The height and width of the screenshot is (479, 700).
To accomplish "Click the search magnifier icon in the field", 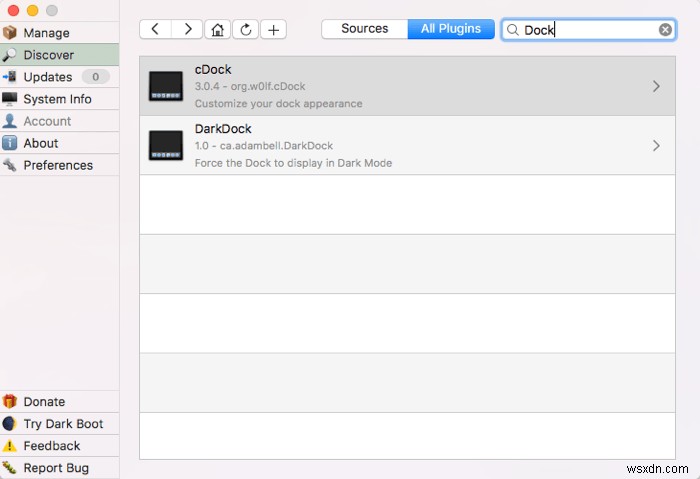I will point(513,30).
